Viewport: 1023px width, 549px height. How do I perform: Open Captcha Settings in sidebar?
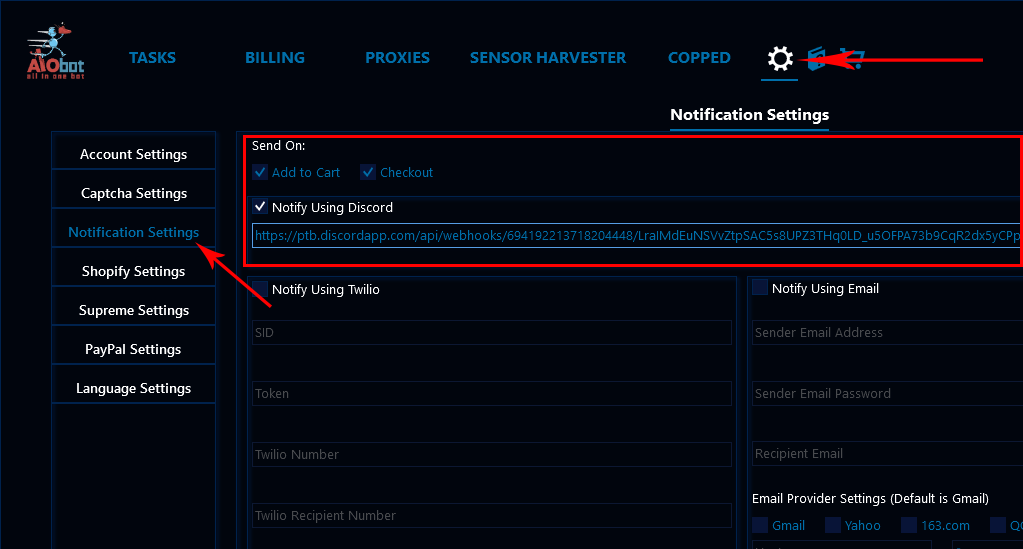pyautogui.click(x=134, y=193)
